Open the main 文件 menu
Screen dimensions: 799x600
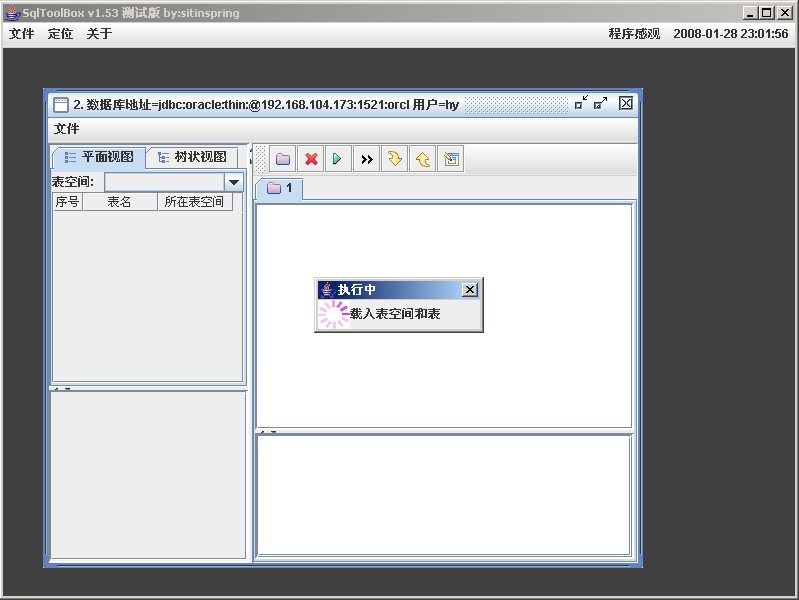pos(21,34)
